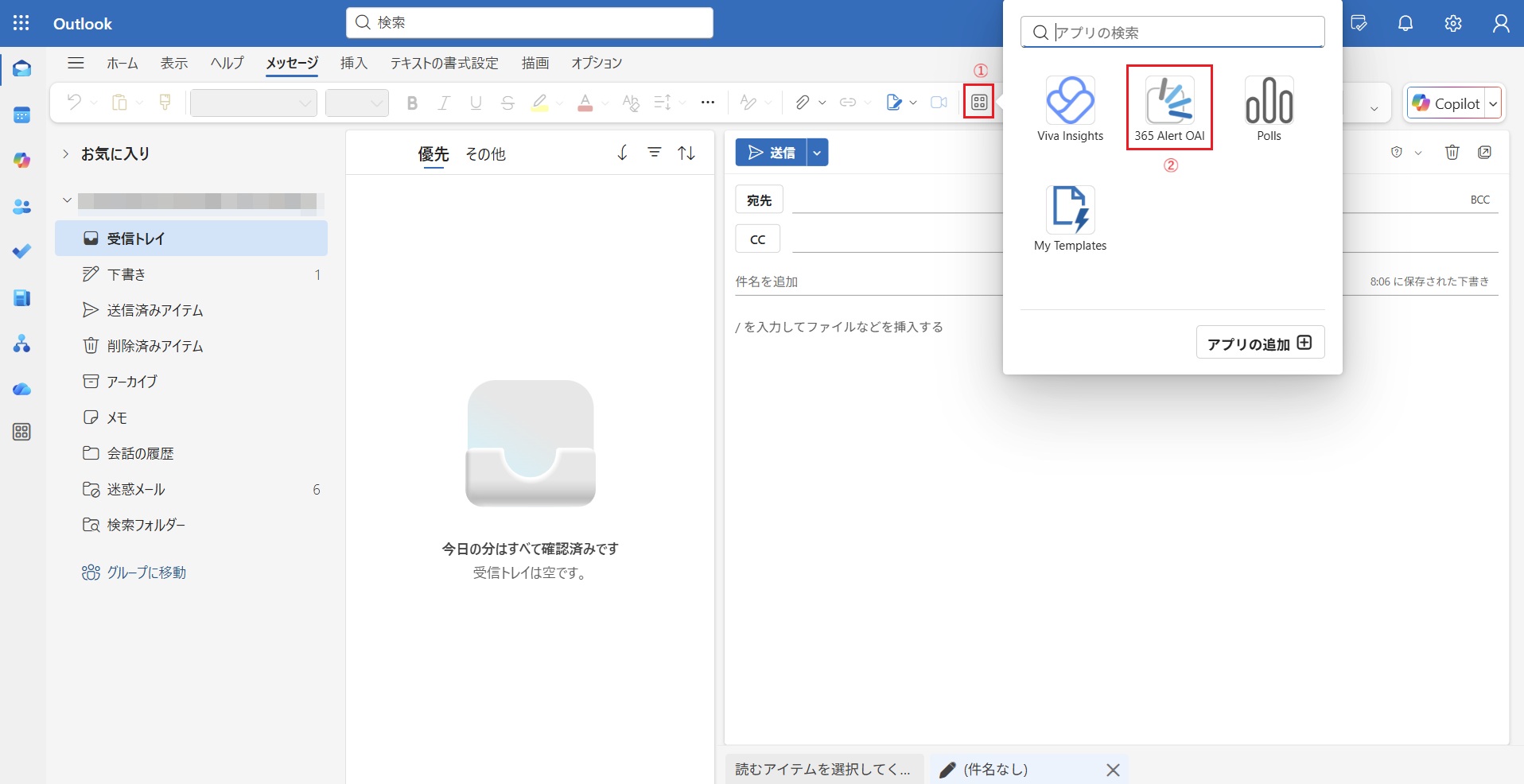Open the Viva Insights add-in

pyautogui.click(x=1070, y=108)
